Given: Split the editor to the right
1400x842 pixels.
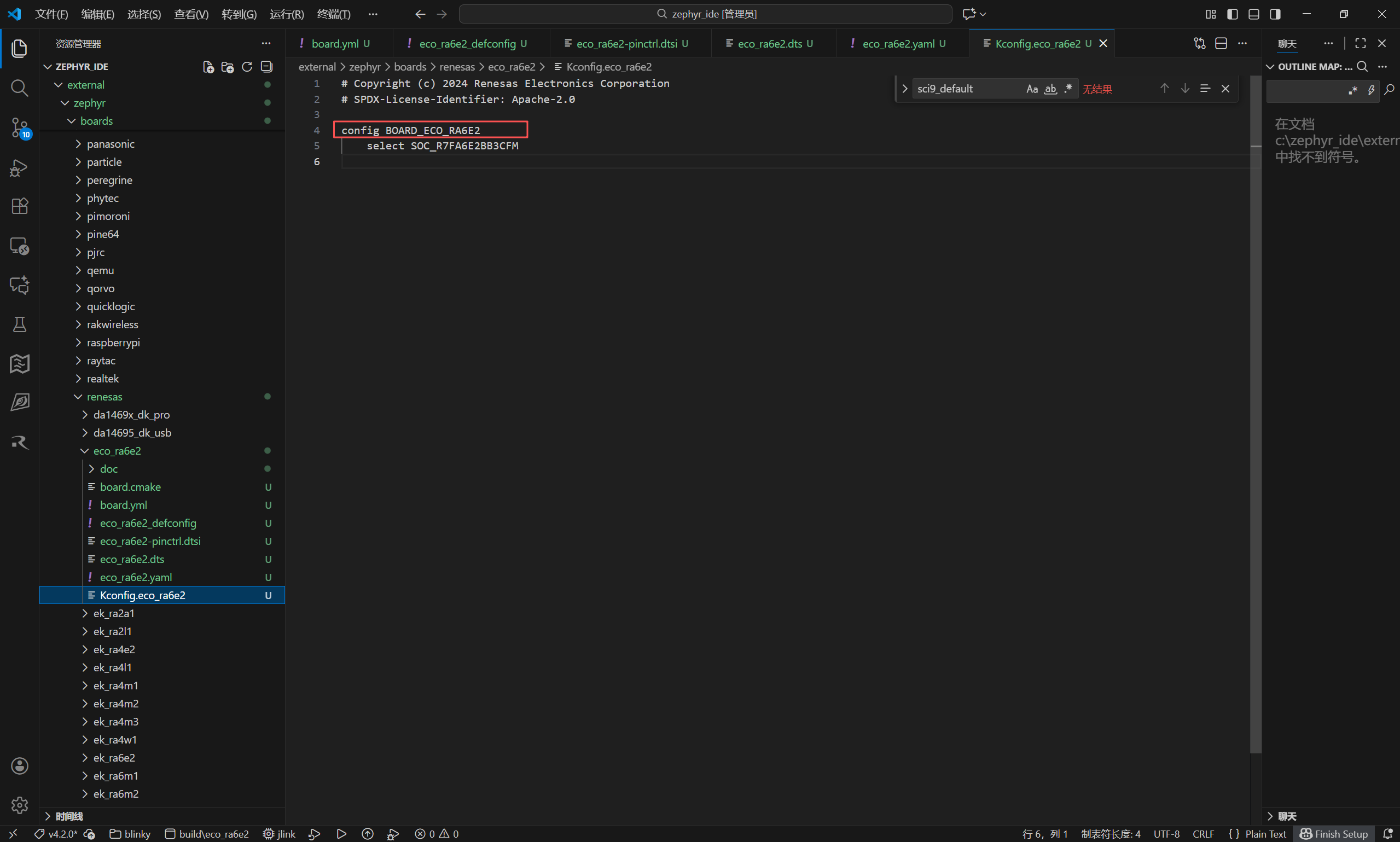Looking at the screenshot, I should pyautogui.click(x=1221, y=44).
